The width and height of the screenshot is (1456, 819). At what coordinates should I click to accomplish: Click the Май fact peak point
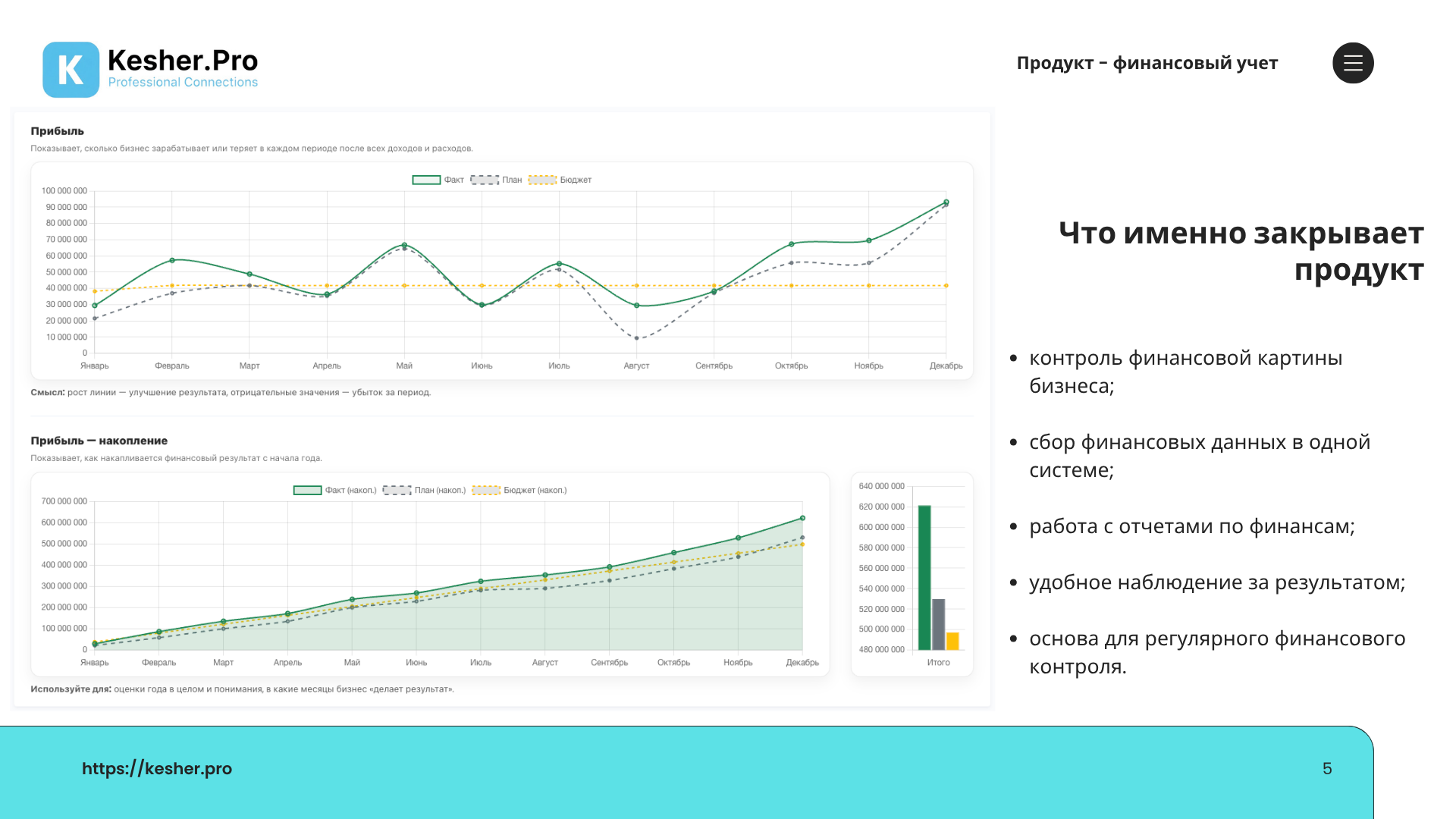[404, 245]
